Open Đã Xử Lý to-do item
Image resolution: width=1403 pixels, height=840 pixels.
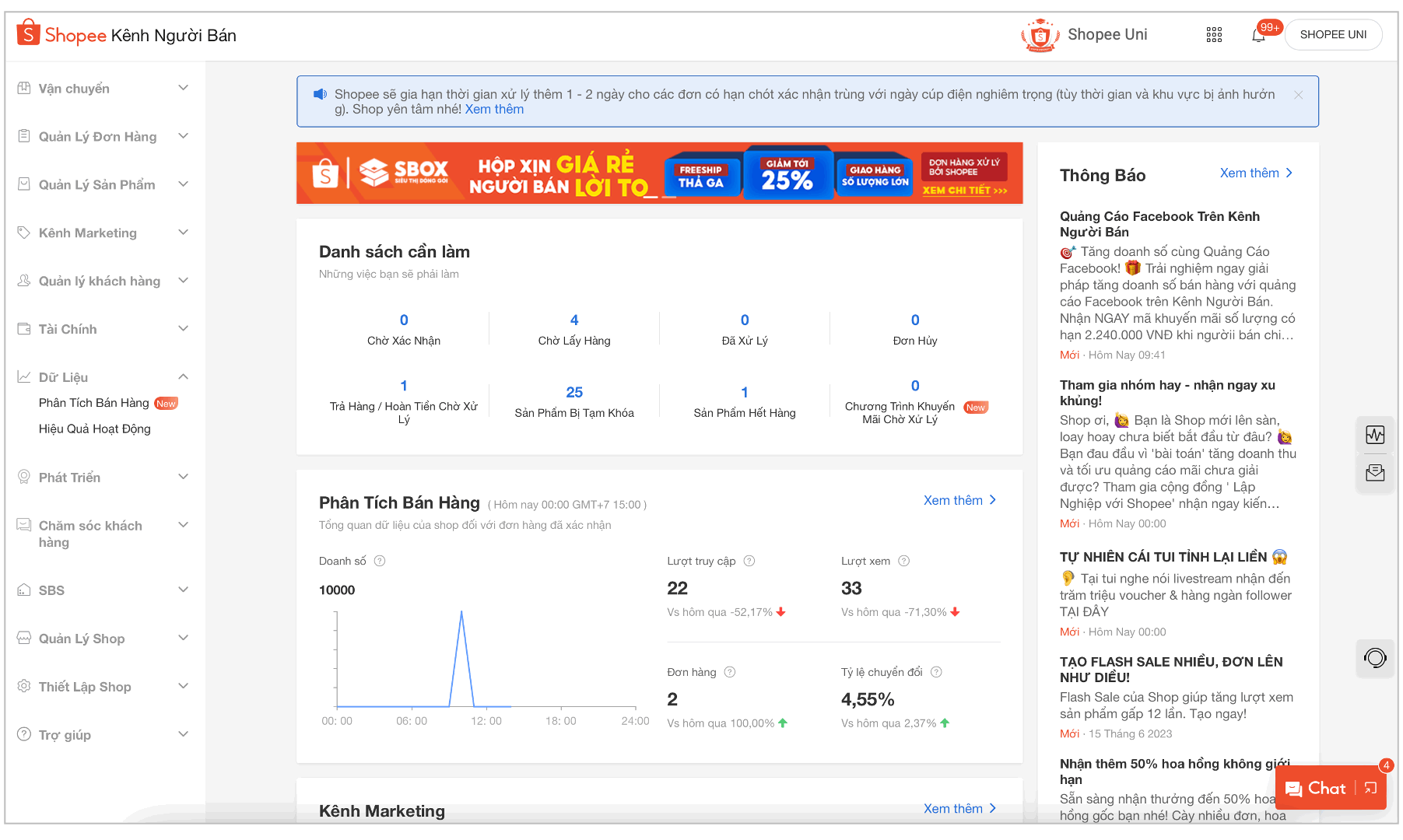[x=745, y=330]
